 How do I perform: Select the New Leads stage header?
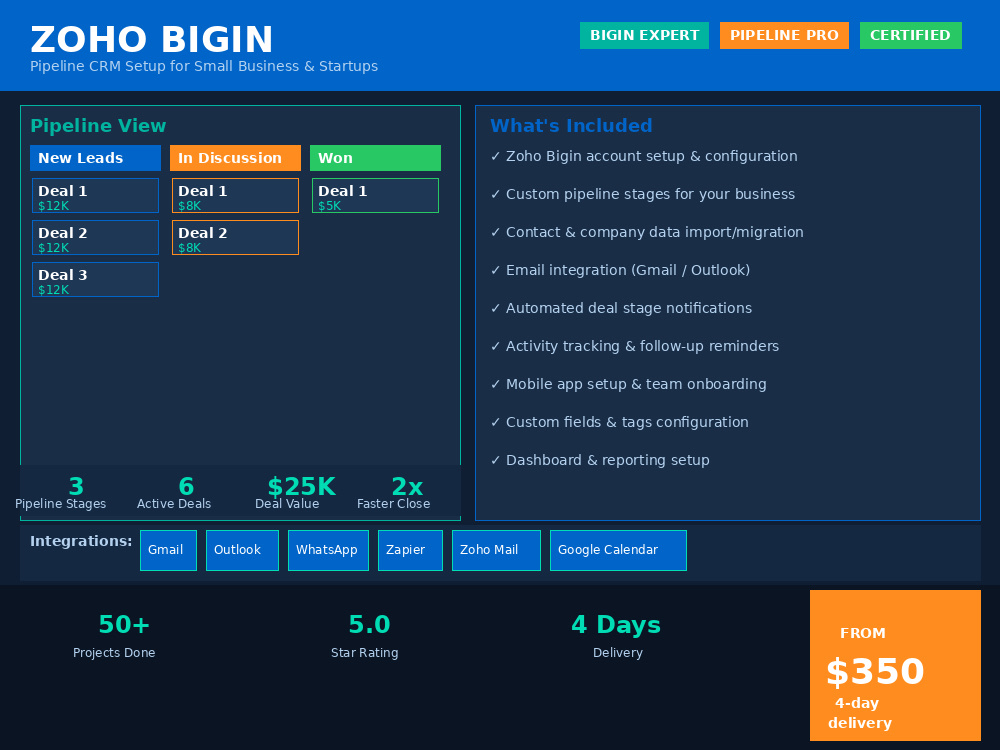[x=95, y=158]
